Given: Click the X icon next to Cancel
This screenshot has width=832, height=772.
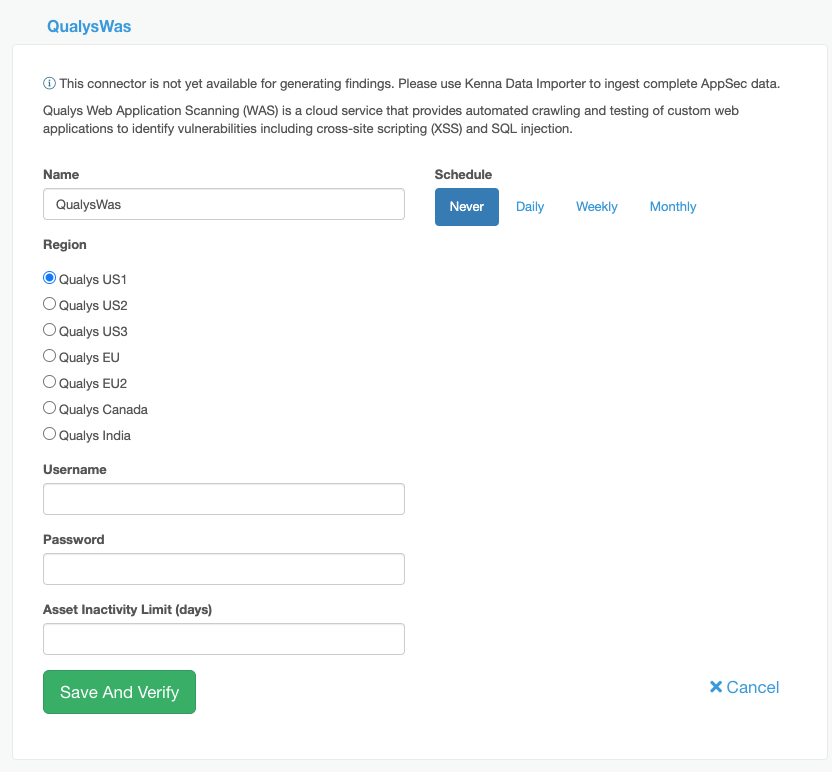Looking at the screenshot, I should [716, 687].
